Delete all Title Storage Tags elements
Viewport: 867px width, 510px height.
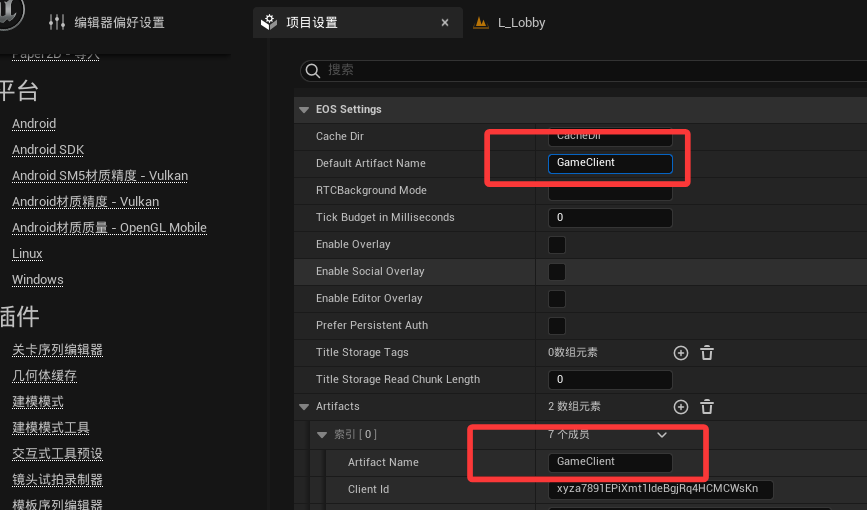coord(707,353)
